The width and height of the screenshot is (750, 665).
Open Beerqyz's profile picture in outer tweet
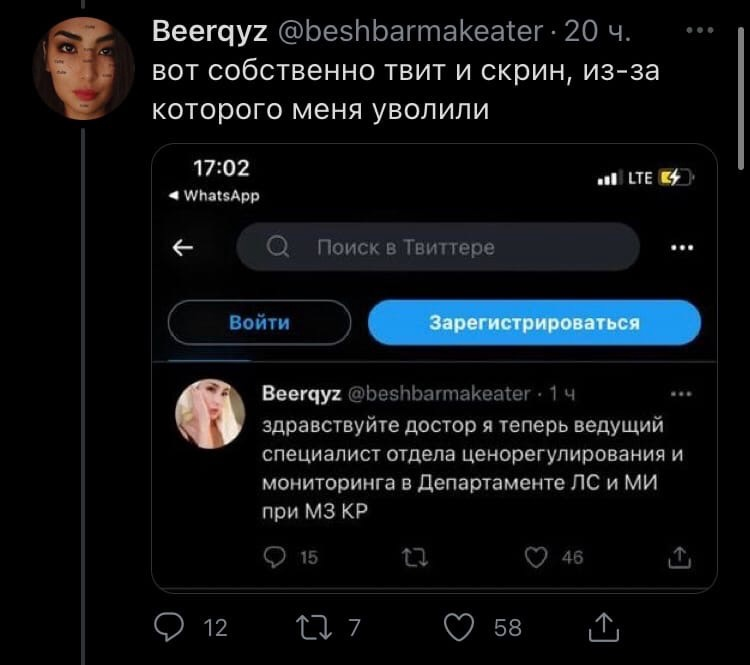[83, 70]
